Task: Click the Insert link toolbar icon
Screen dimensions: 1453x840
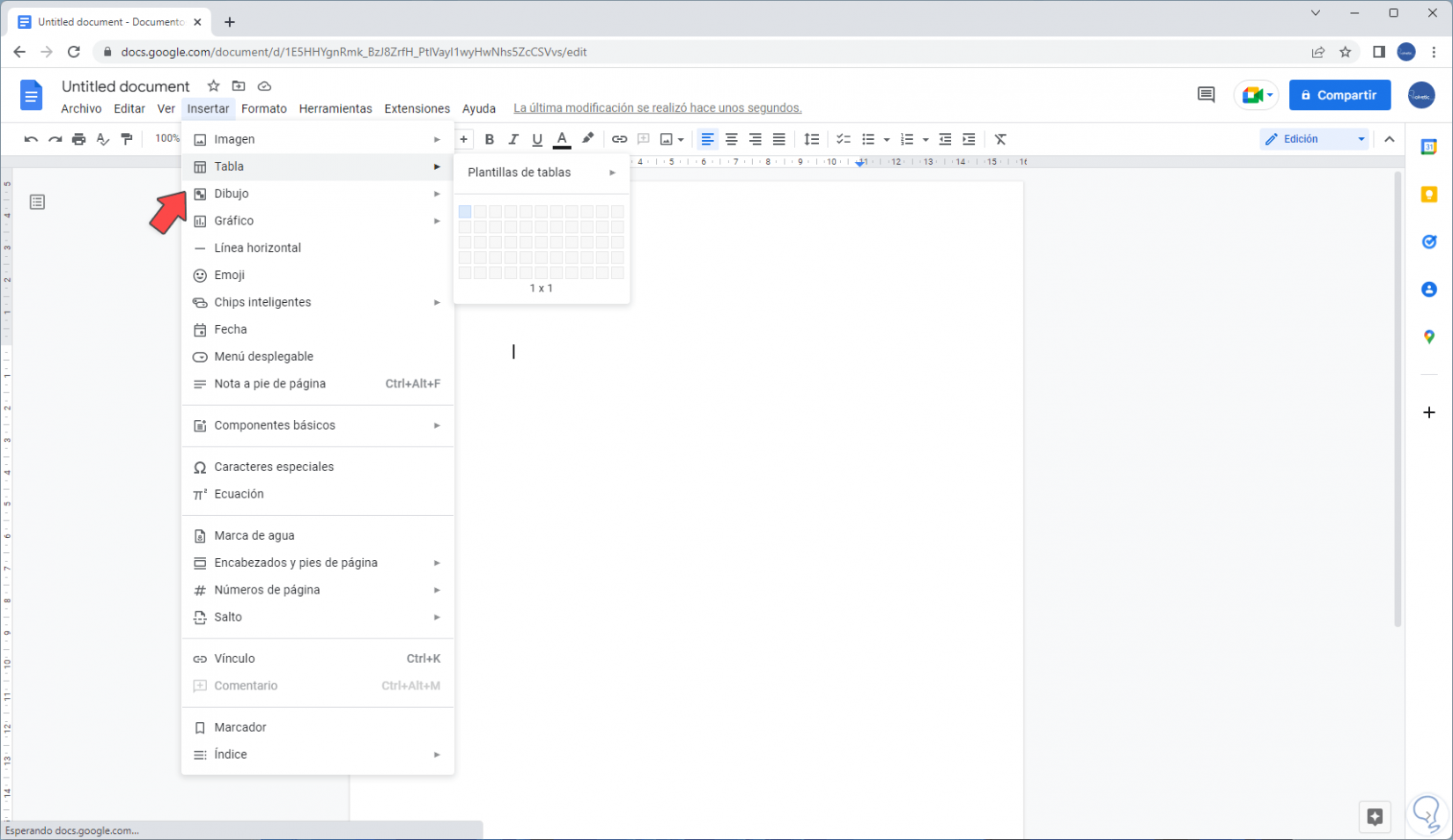Action: coord(619,139)
